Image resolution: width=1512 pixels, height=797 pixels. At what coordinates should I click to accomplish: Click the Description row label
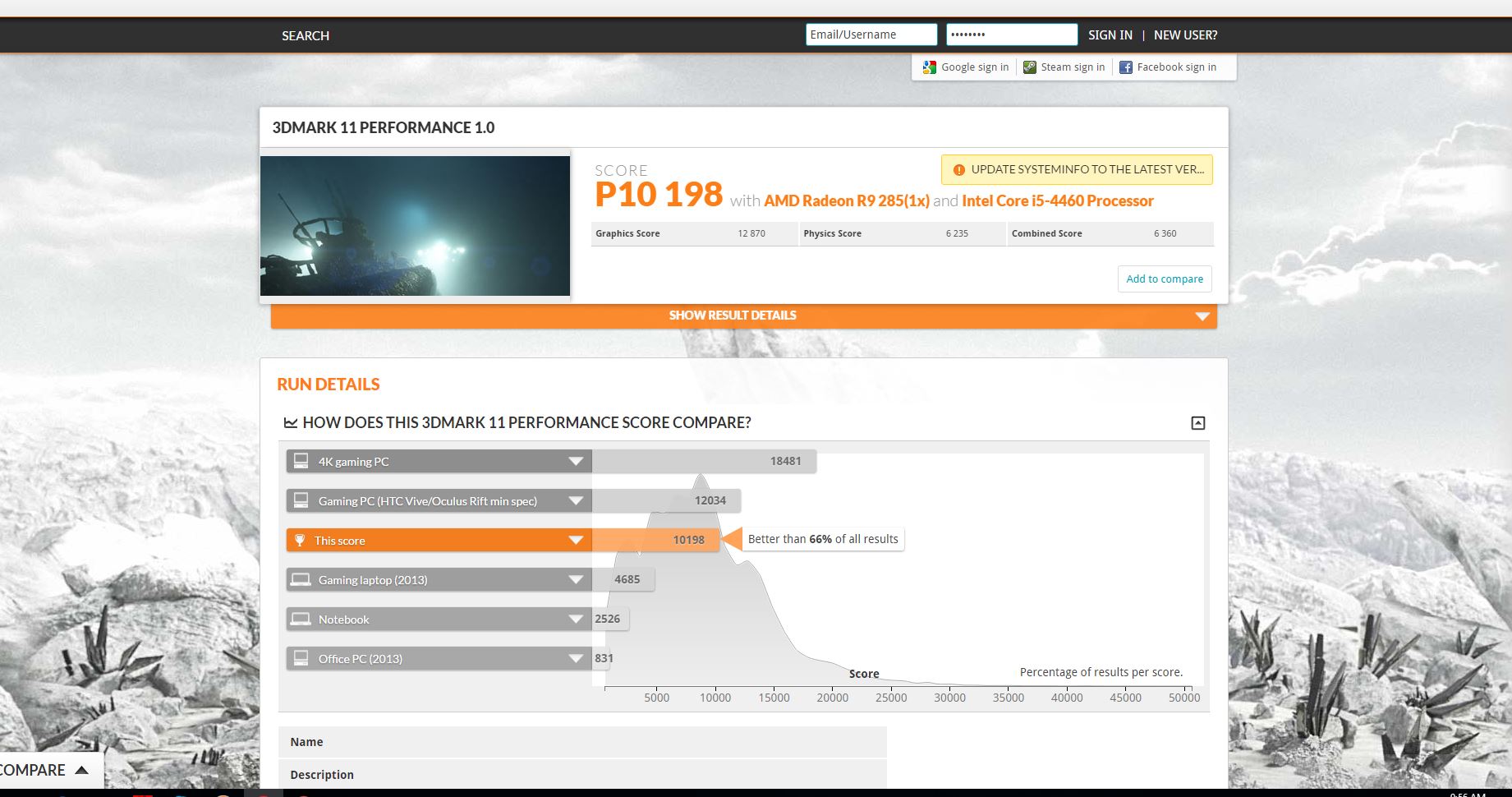tap(322, 776)
